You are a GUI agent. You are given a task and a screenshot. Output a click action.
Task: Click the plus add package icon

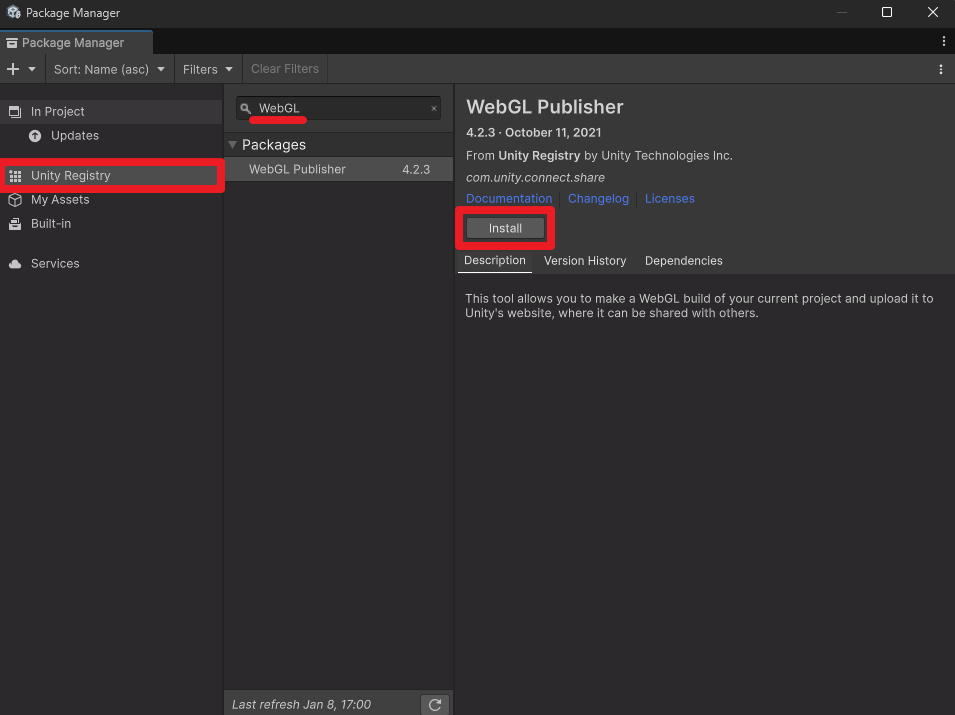tap(13, 69)
